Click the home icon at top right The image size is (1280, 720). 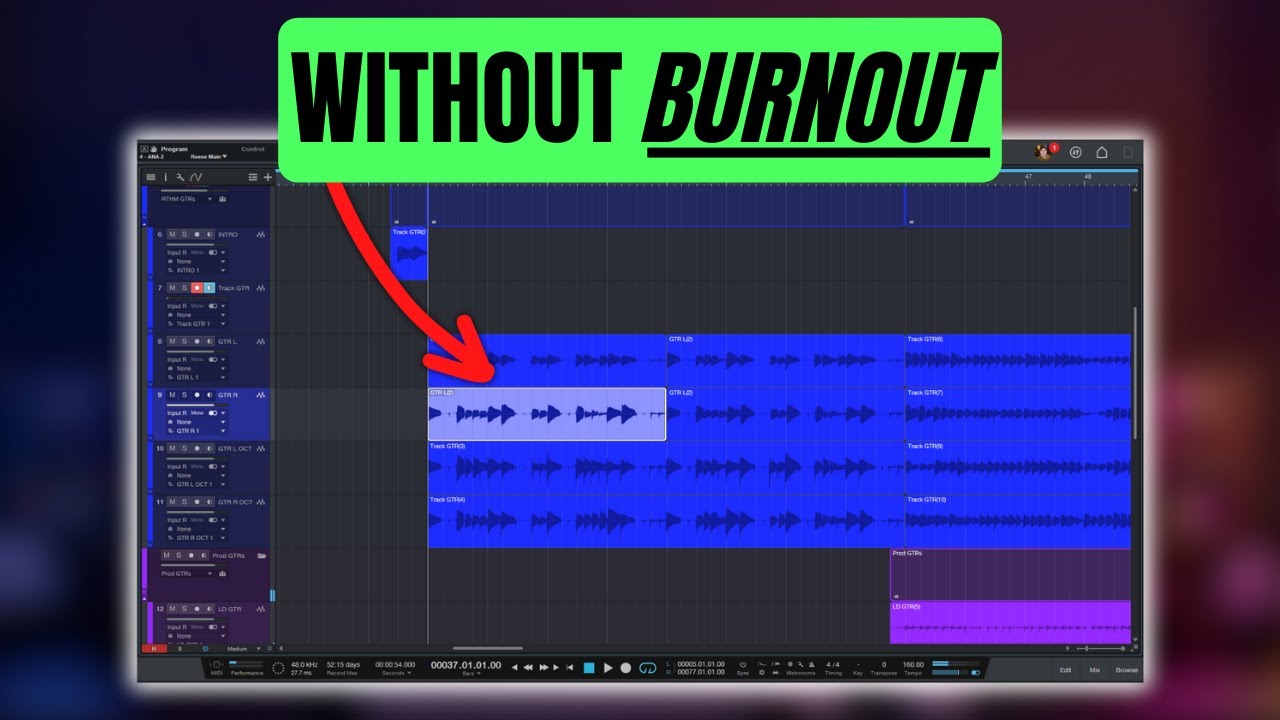1102,152
